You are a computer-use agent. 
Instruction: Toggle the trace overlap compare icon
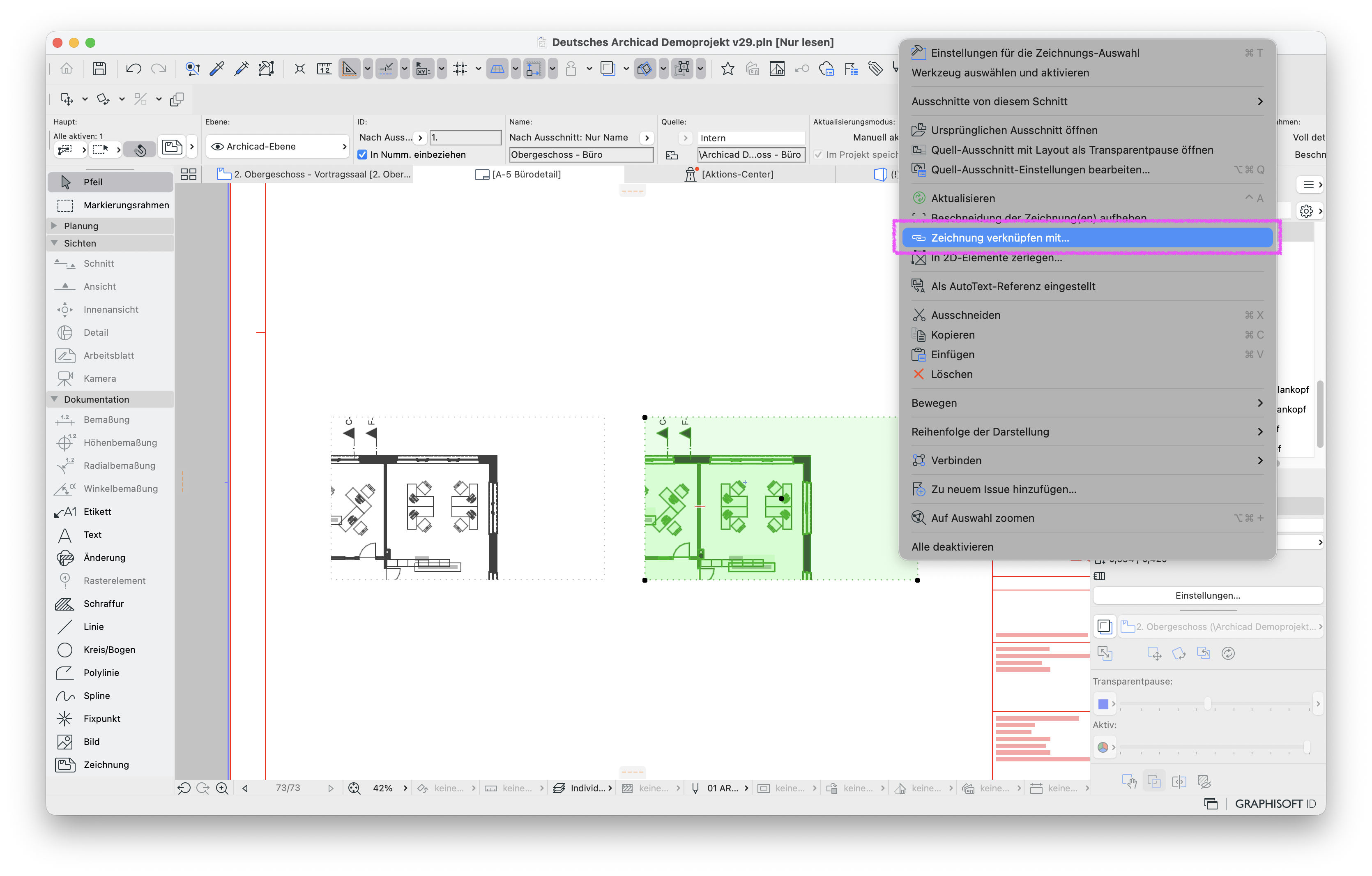(x=1154, y=781)
